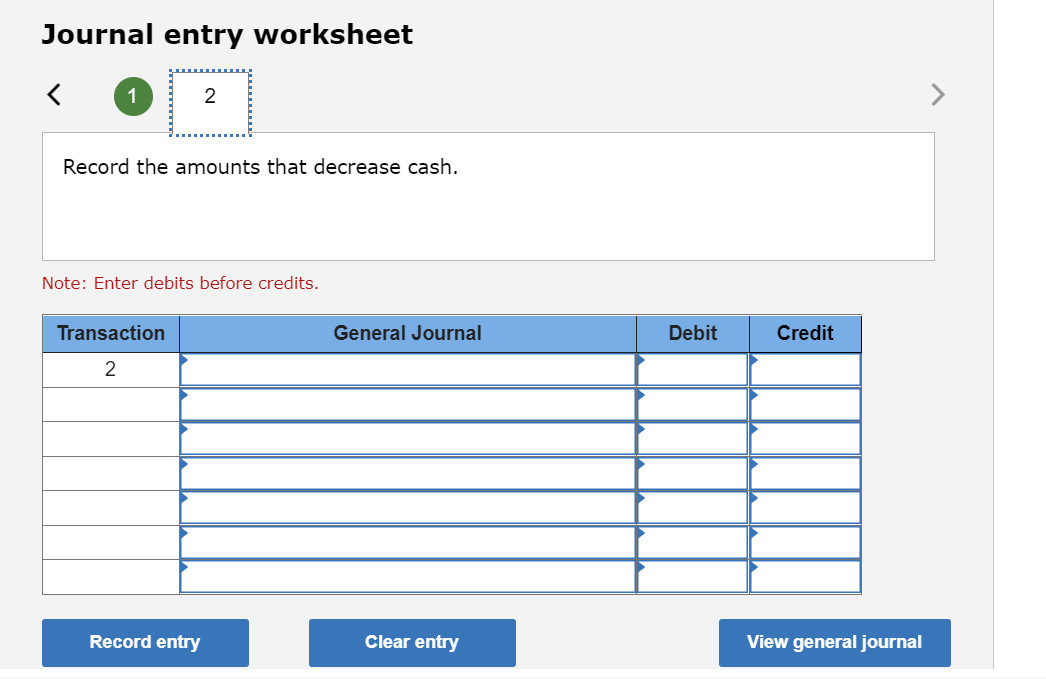Viewport: 1046px width, 679px height.
Task: Click Clear entry button
Action: click(412, 642)
